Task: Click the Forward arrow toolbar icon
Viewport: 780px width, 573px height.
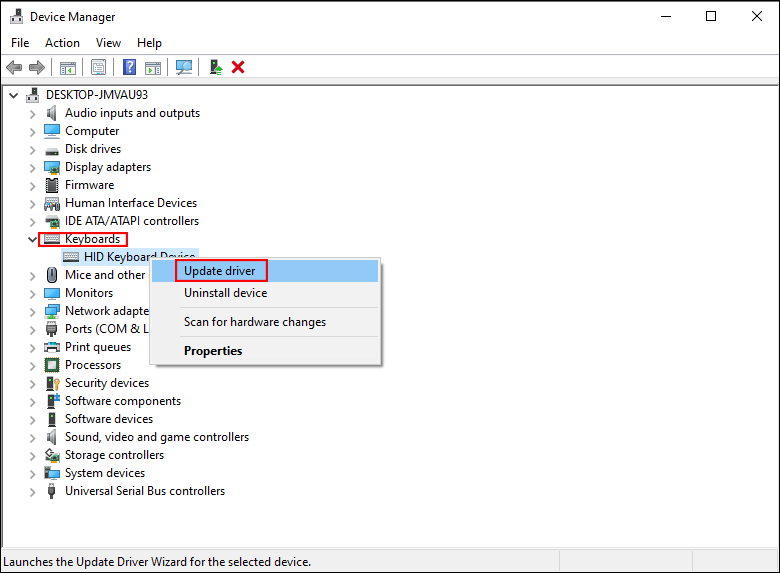Action: pyautogui.click(x=37, y=67)
